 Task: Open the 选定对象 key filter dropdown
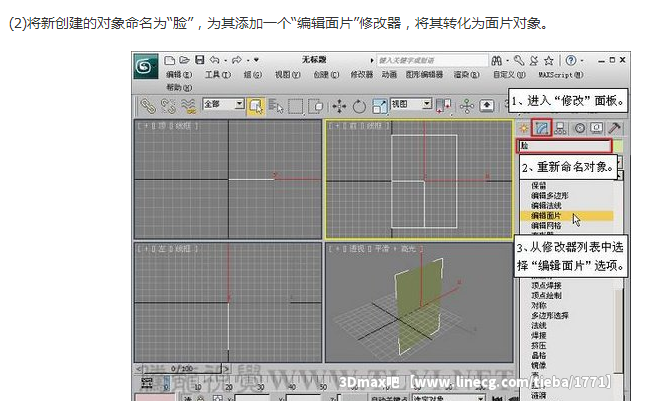(x=448, y=398)
